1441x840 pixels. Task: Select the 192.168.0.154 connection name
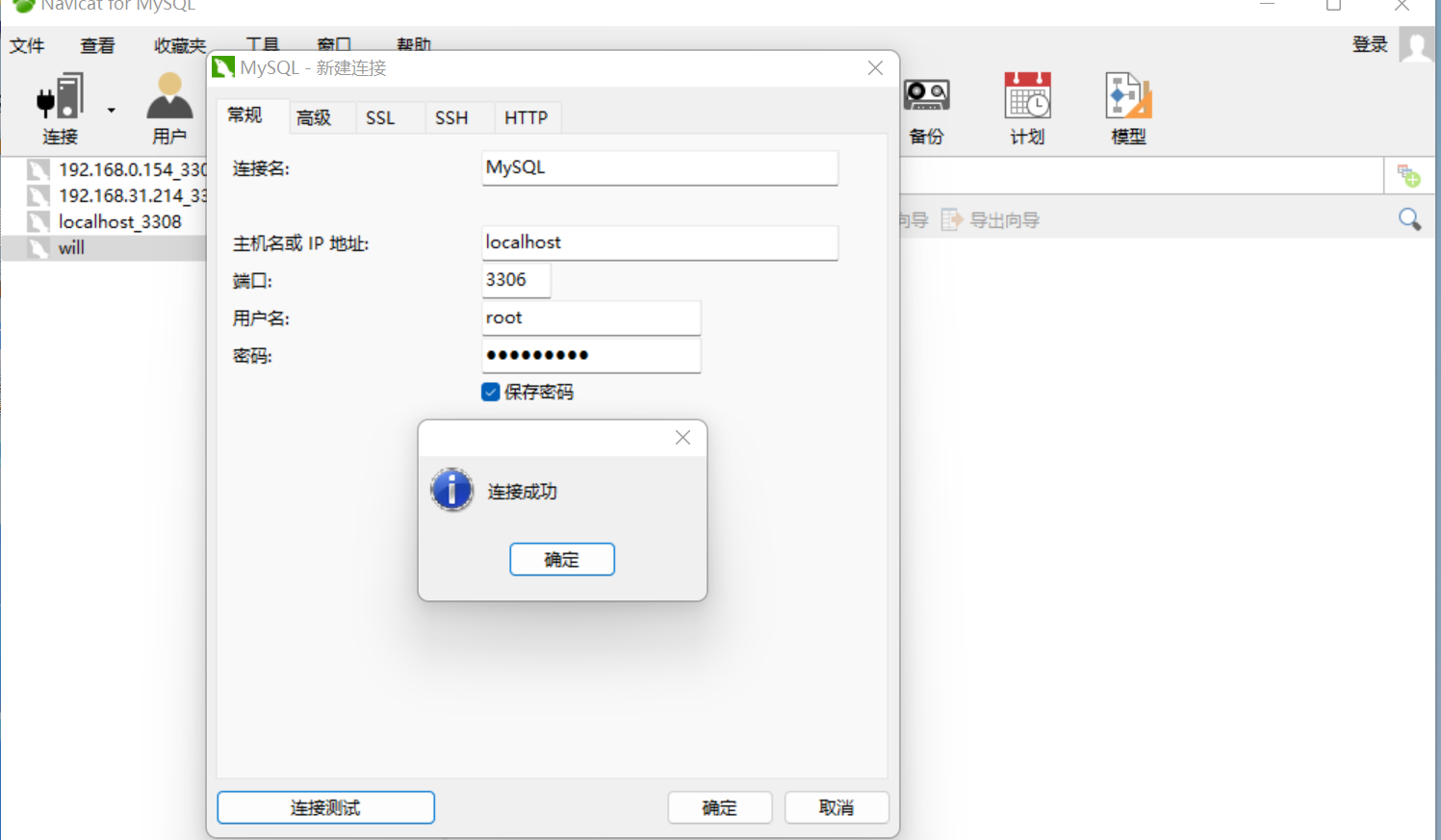coord(133,170)
